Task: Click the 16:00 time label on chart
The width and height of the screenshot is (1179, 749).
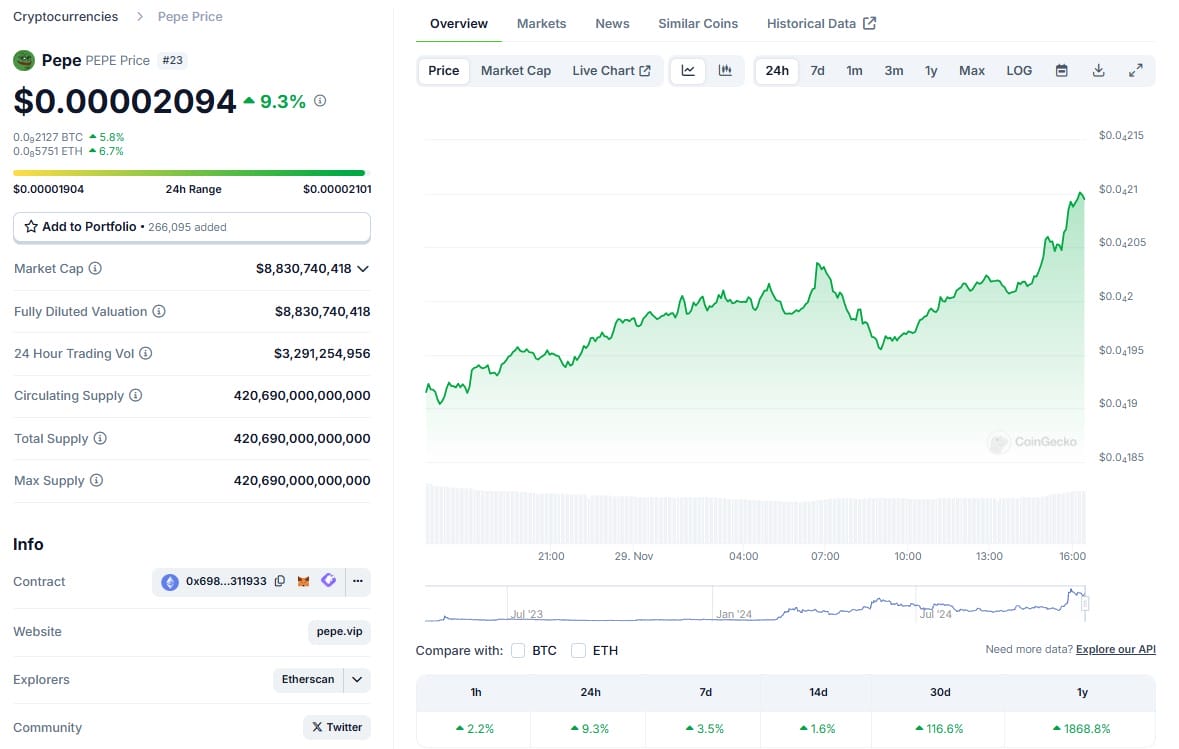Action: [1072, 556]
